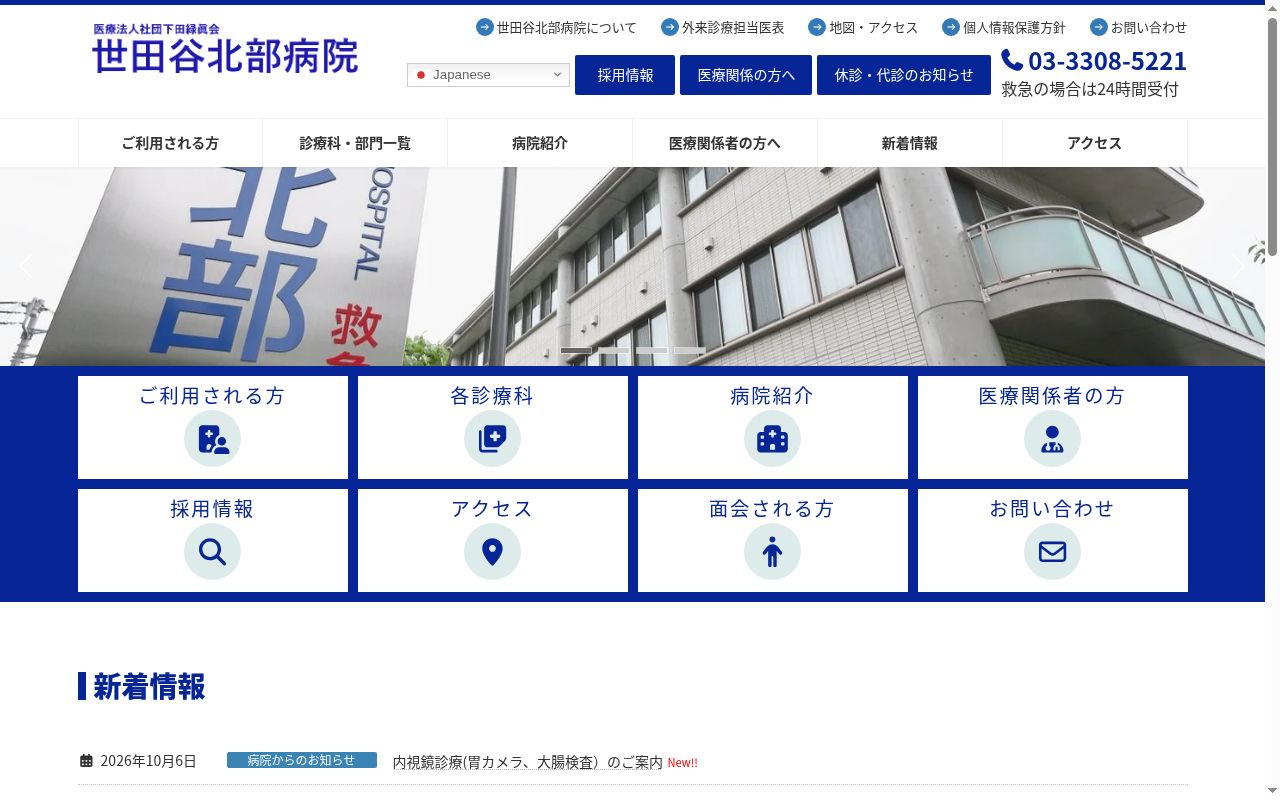The width and height of the screenshot is (1280, 800).
Task: Click the 救急の場合は24時間受付 text
Action: coord(1090,89)
